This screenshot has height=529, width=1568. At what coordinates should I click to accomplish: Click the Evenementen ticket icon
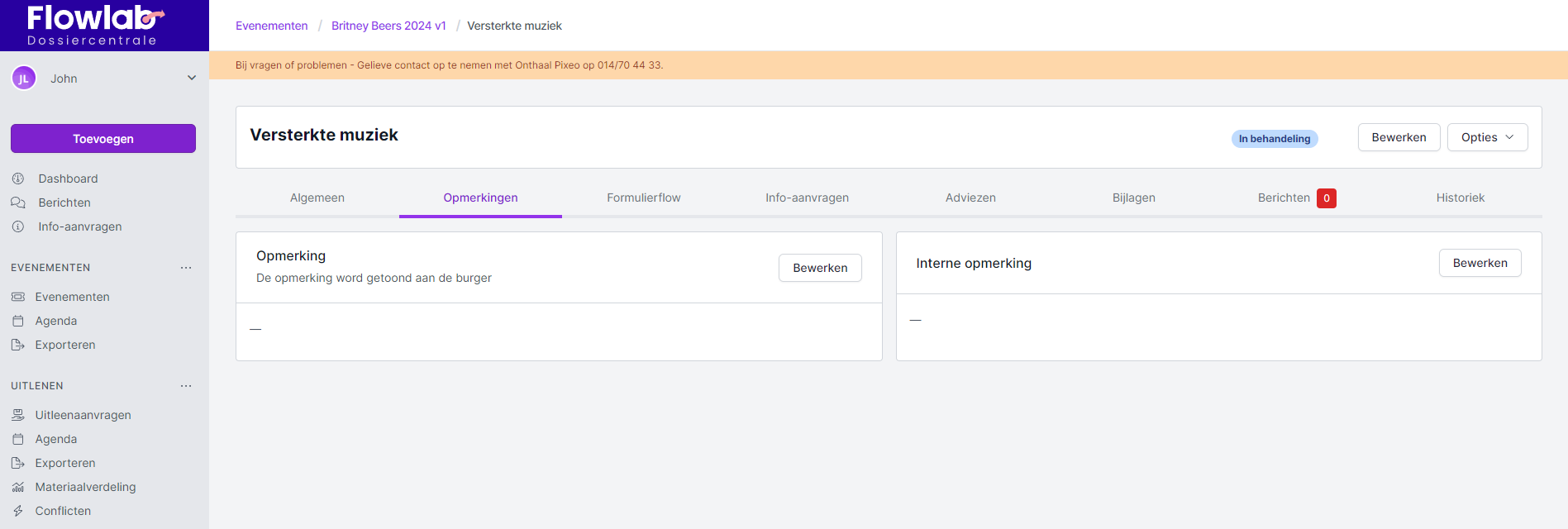[x=18, y=297]
